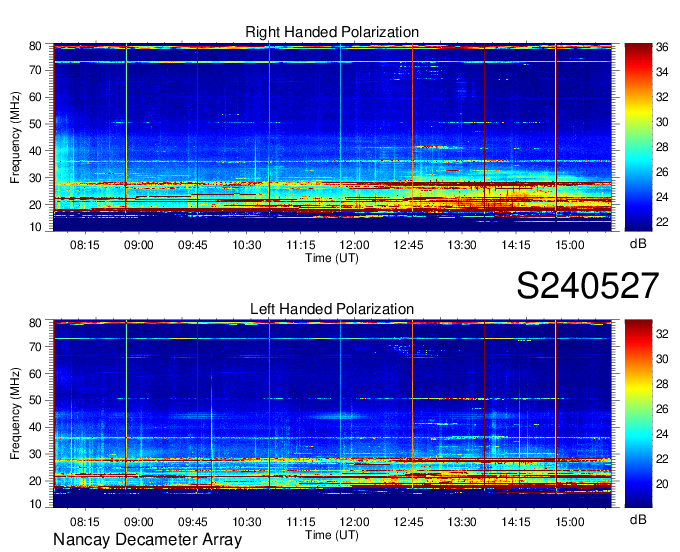Image resolution: width=680 pixels, height=552 pixels.
Task: Click the 11:15 tick on the lower time axis
Action: [301, 522]
